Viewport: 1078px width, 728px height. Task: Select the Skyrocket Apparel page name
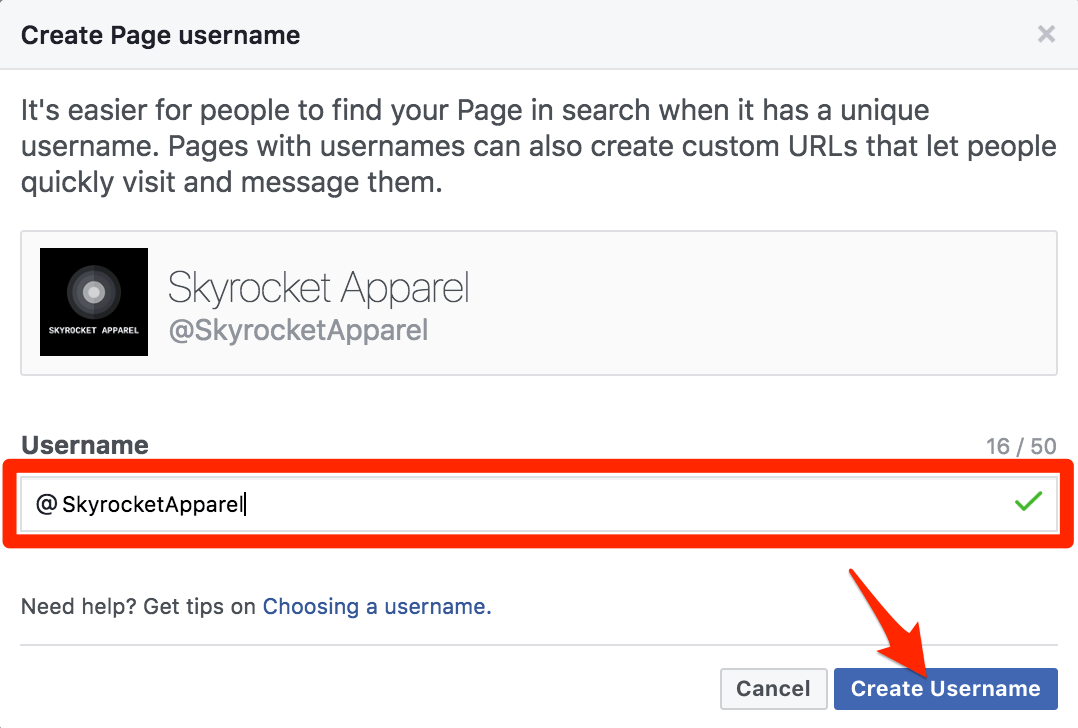click(318, 288)
